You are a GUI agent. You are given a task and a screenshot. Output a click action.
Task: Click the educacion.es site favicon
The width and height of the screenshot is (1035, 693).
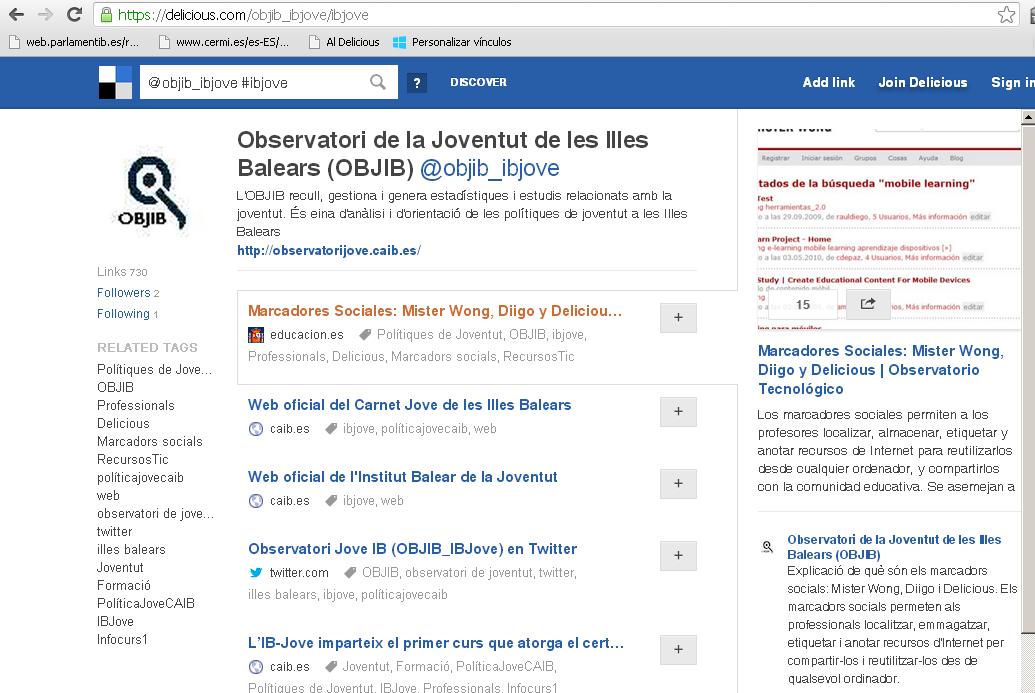(255, 335)
